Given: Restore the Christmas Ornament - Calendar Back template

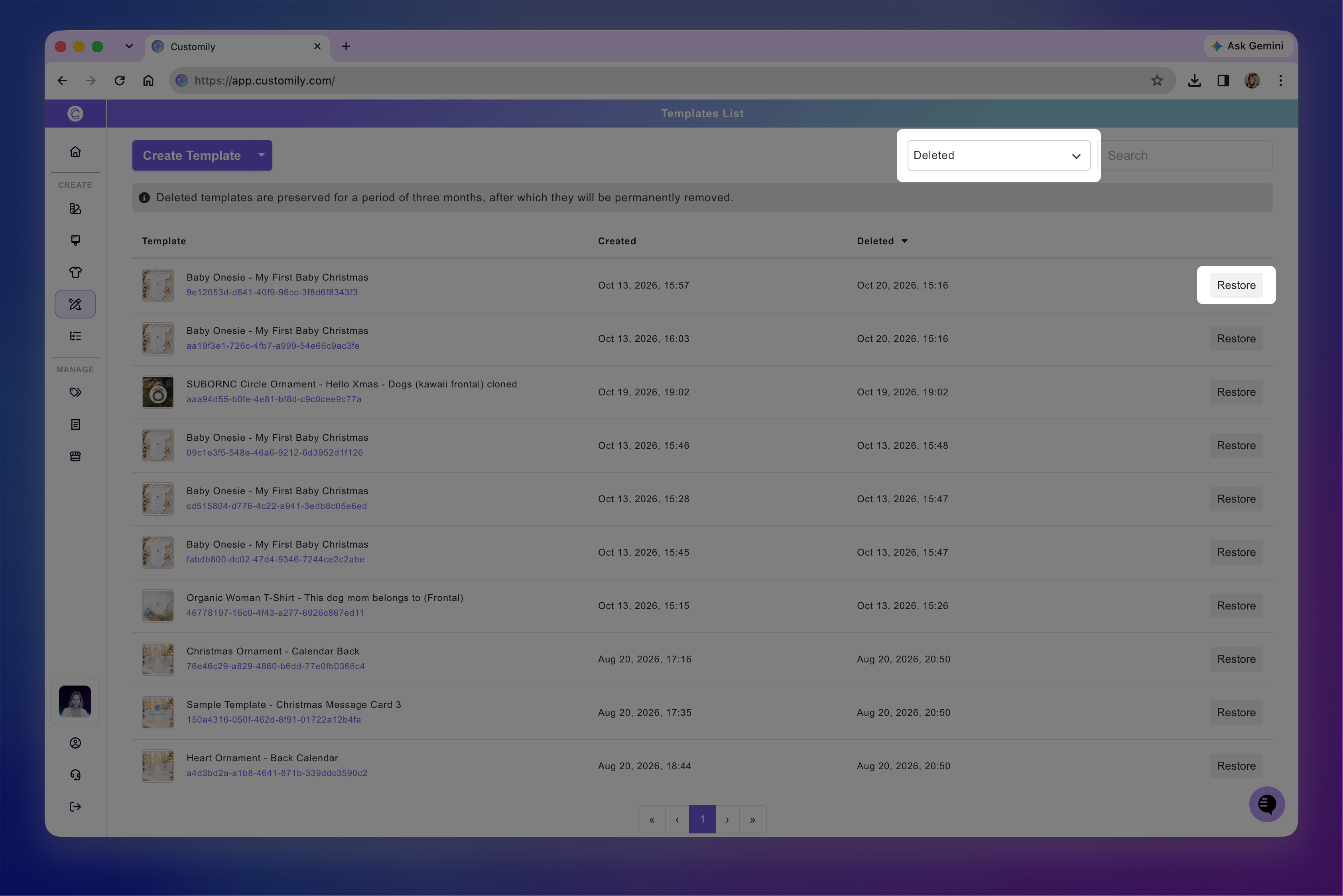Looking at the screenshot, I should coord(1235,659).
